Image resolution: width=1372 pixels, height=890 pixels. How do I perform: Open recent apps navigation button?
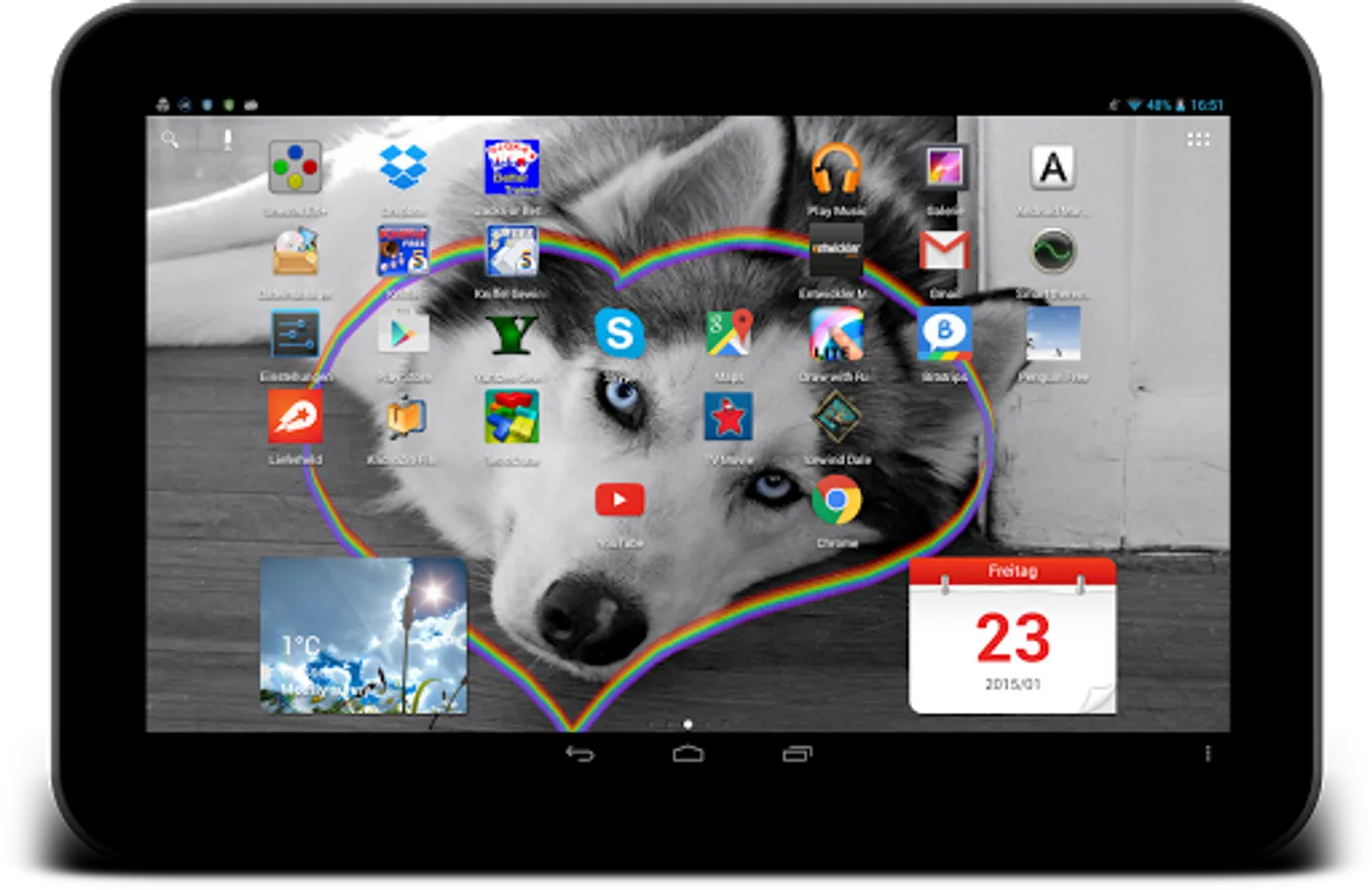pyautogui.click(x=797, y=754)
